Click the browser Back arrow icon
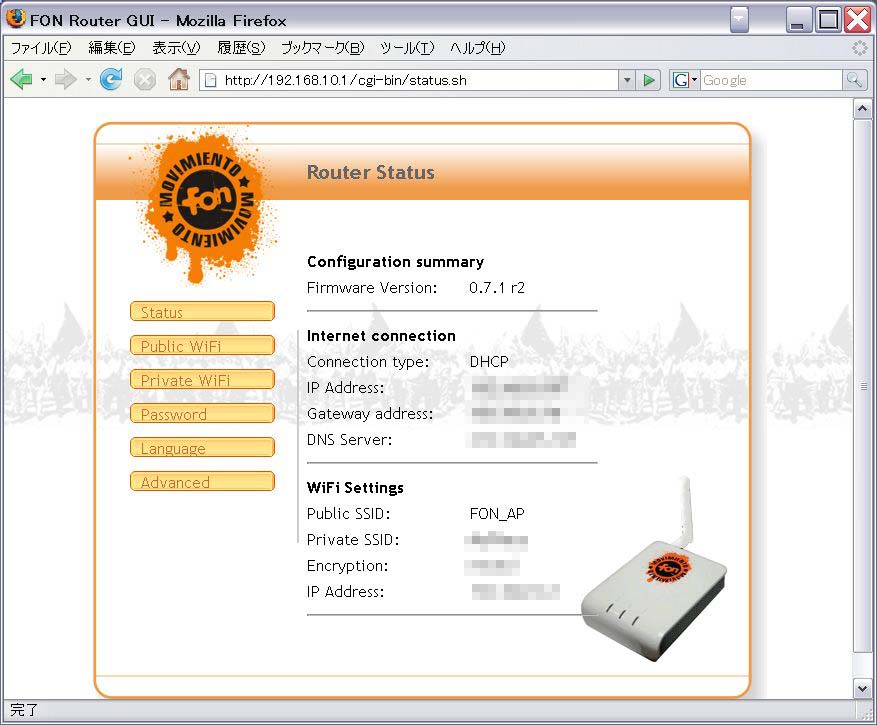 coord(21,80)
